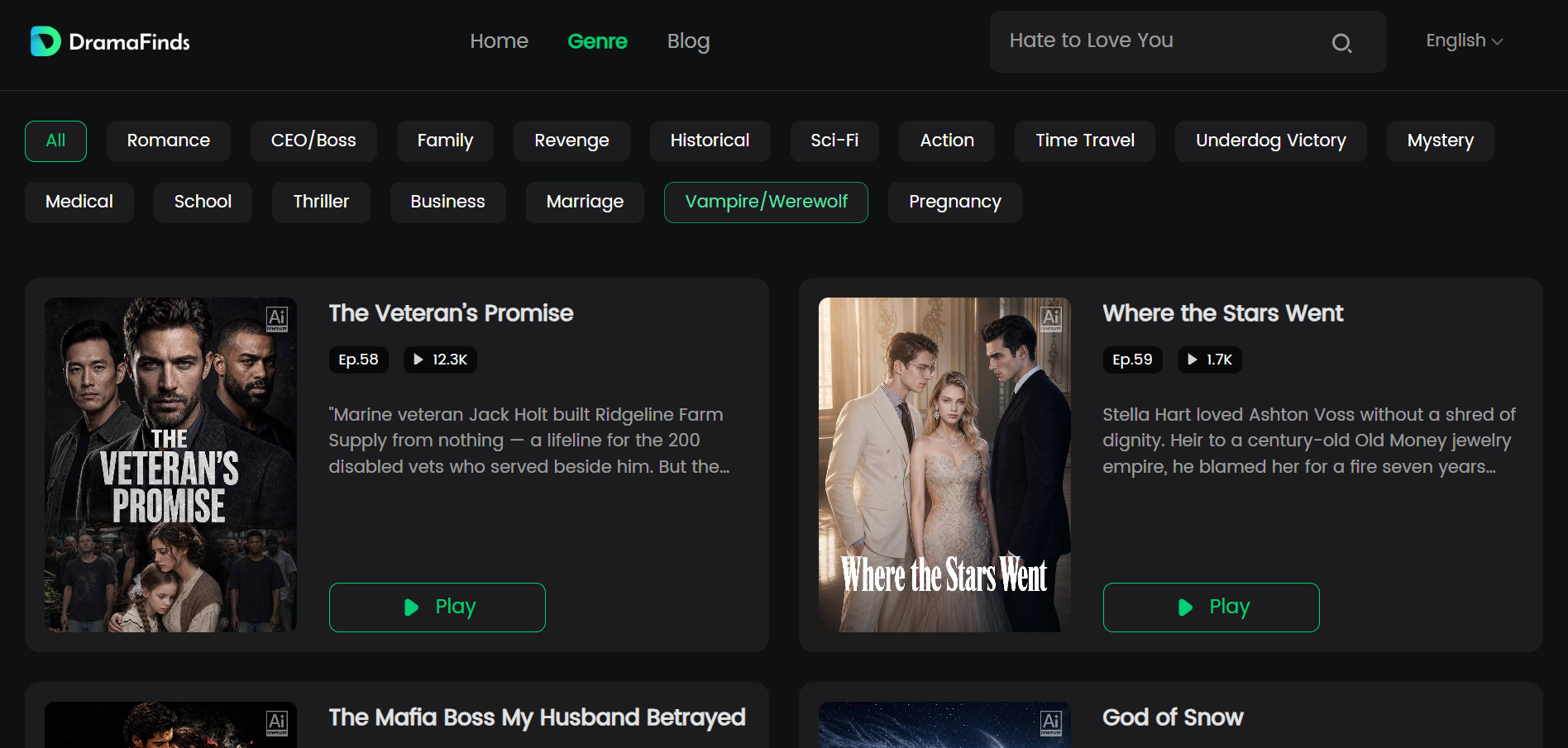Open Where the Stars Went title link

tap(1222, 313)
